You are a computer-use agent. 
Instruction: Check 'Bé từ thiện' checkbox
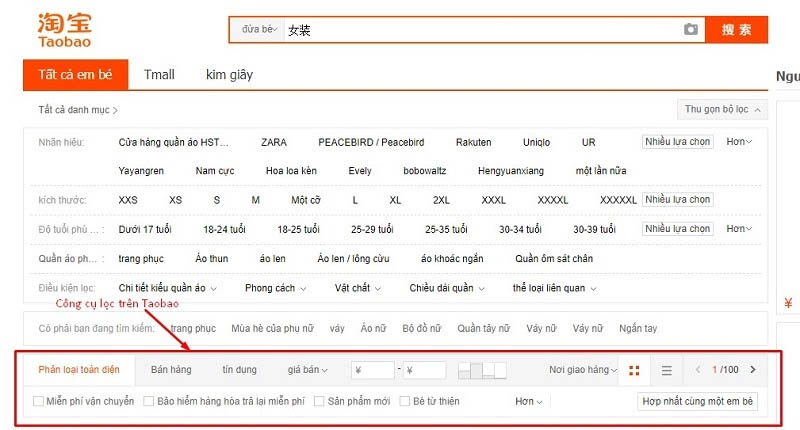[x=405, y=401]
